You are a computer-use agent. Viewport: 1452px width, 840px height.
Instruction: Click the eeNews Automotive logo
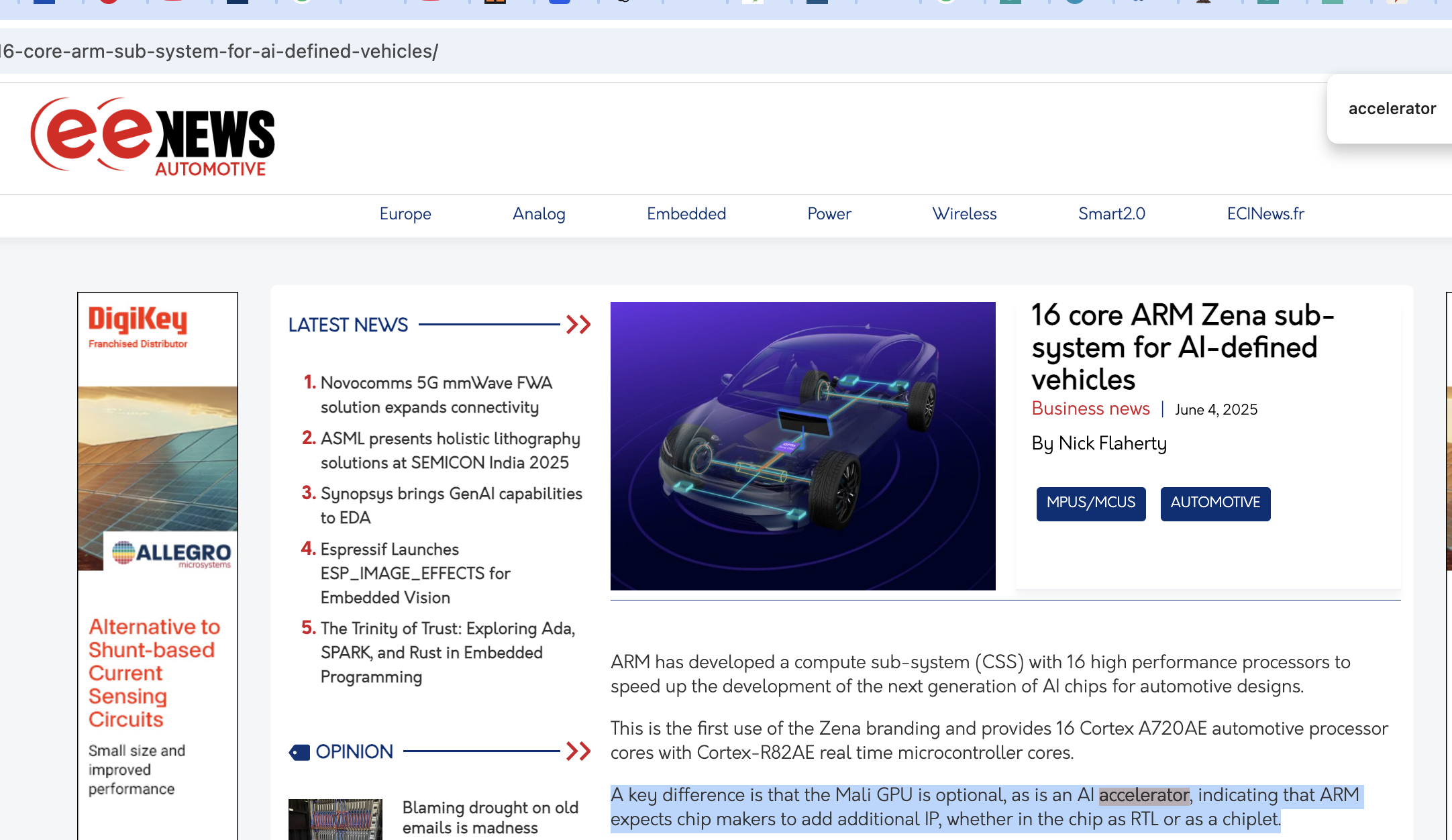point(153,137)
